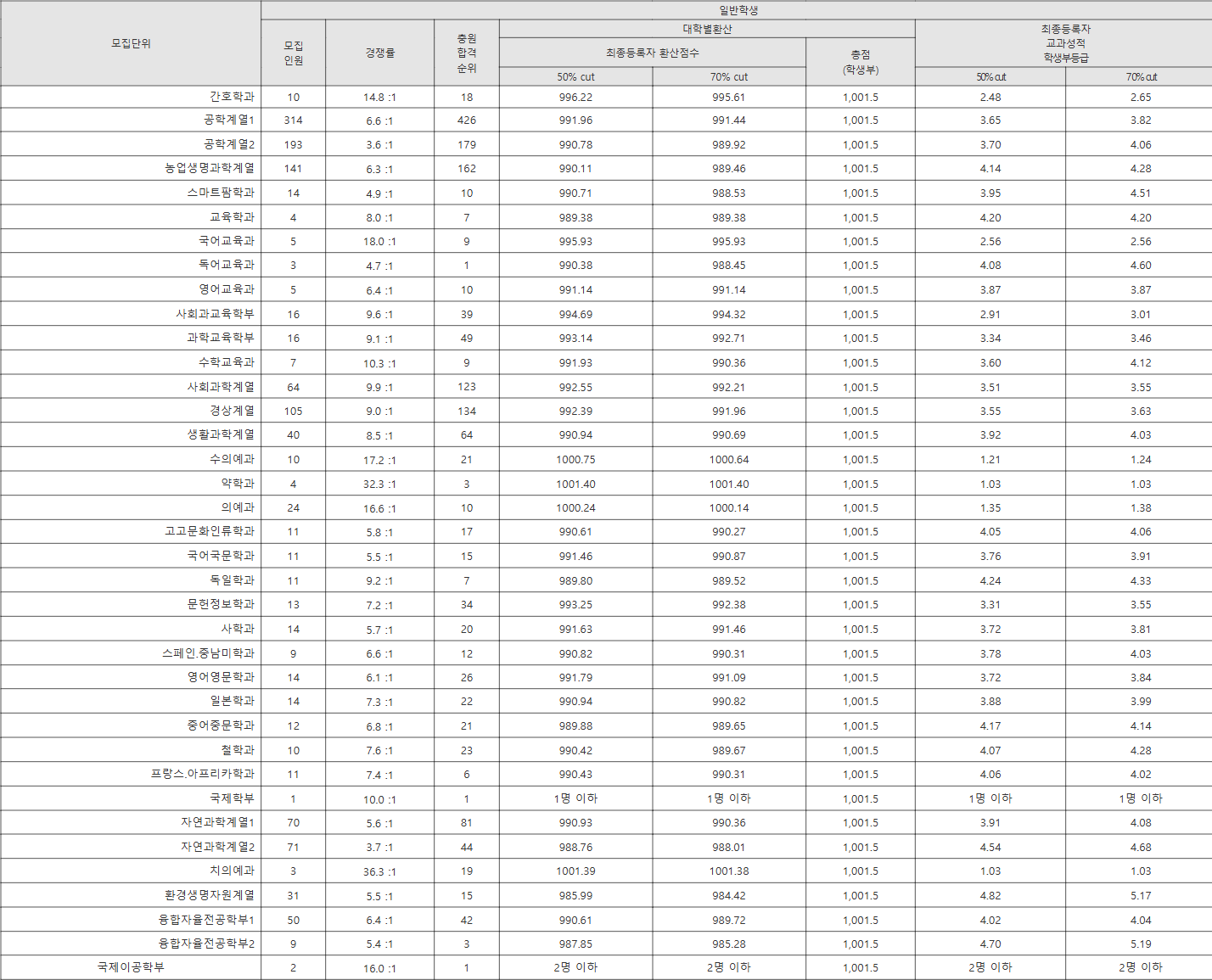Select the 프랑스.아프리카학과 row label
Screen dimensions: 1212x980
click(203, 774)
